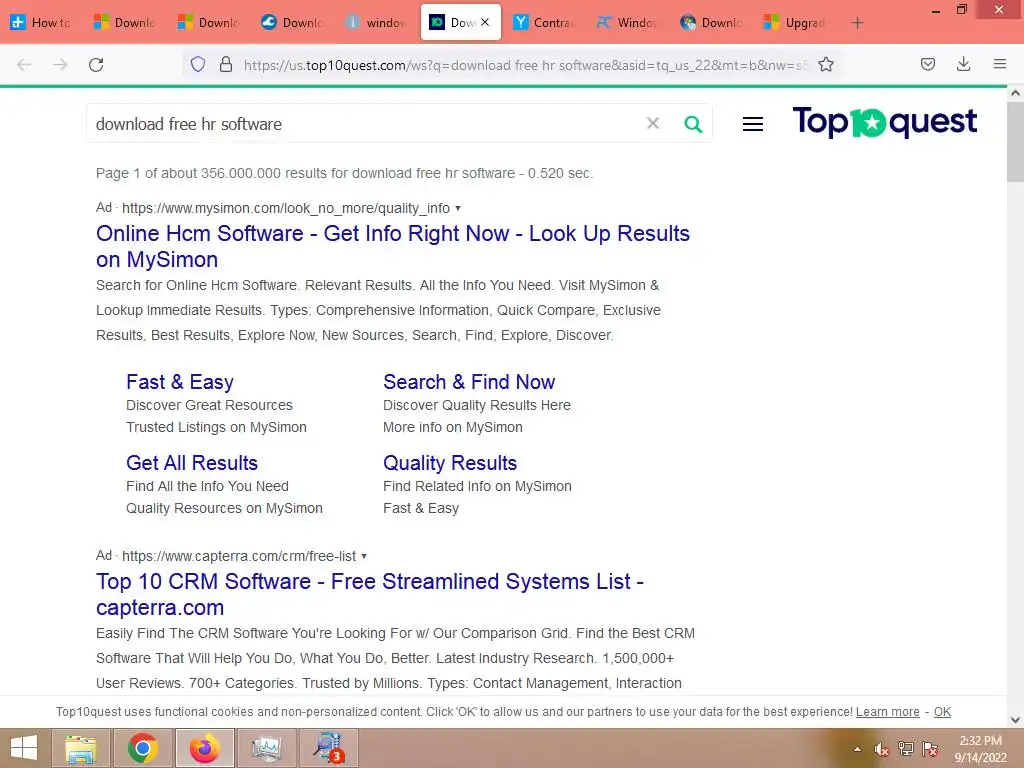The height and width of the screenshot is (768, 1024).
Task: Expand MySimon ad URL dropdown arrow
Action: [x=458, y=208]
